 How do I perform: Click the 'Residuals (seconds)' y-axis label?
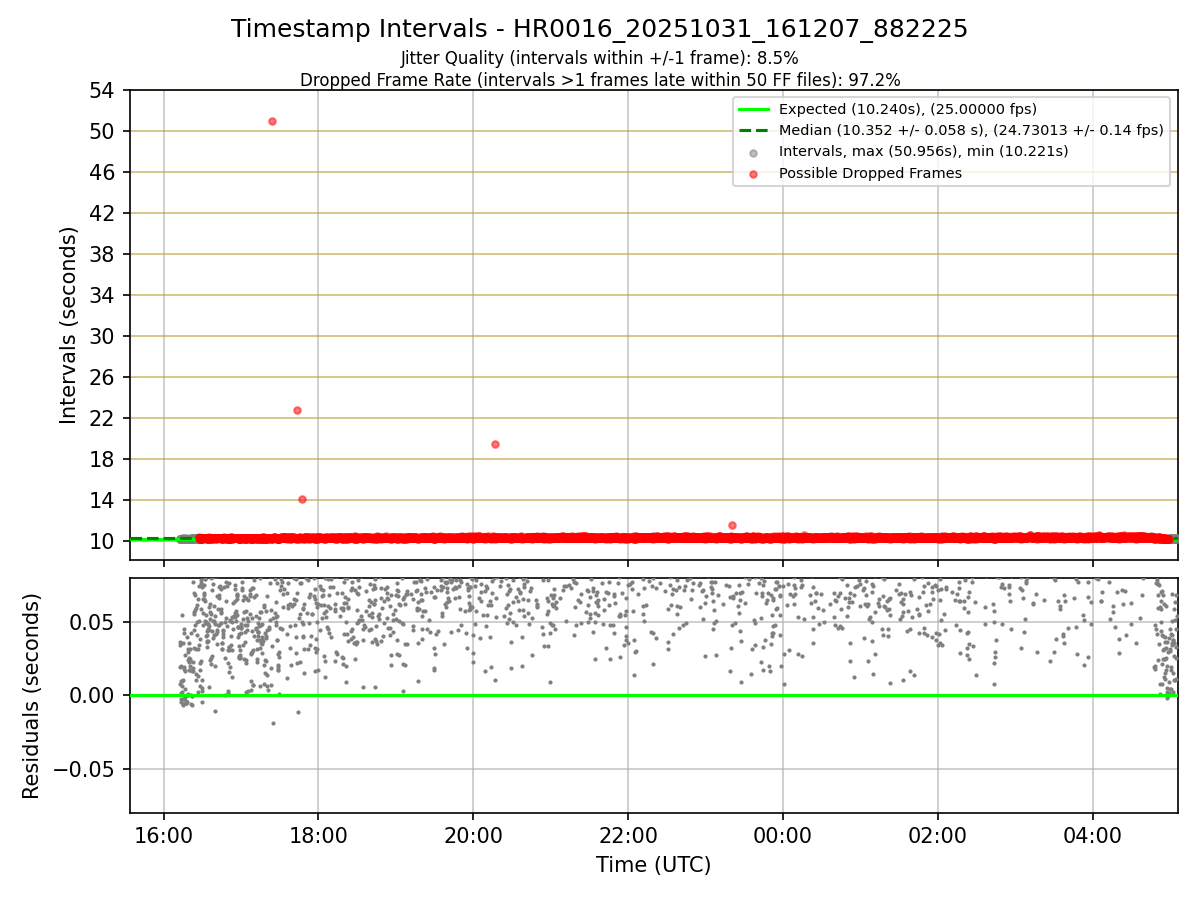(31, 696)
